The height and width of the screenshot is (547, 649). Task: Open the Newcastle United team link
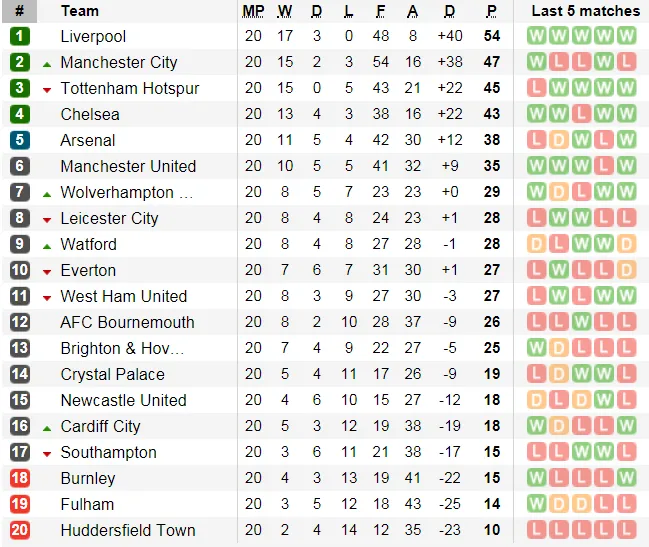(x=123, y=400)
